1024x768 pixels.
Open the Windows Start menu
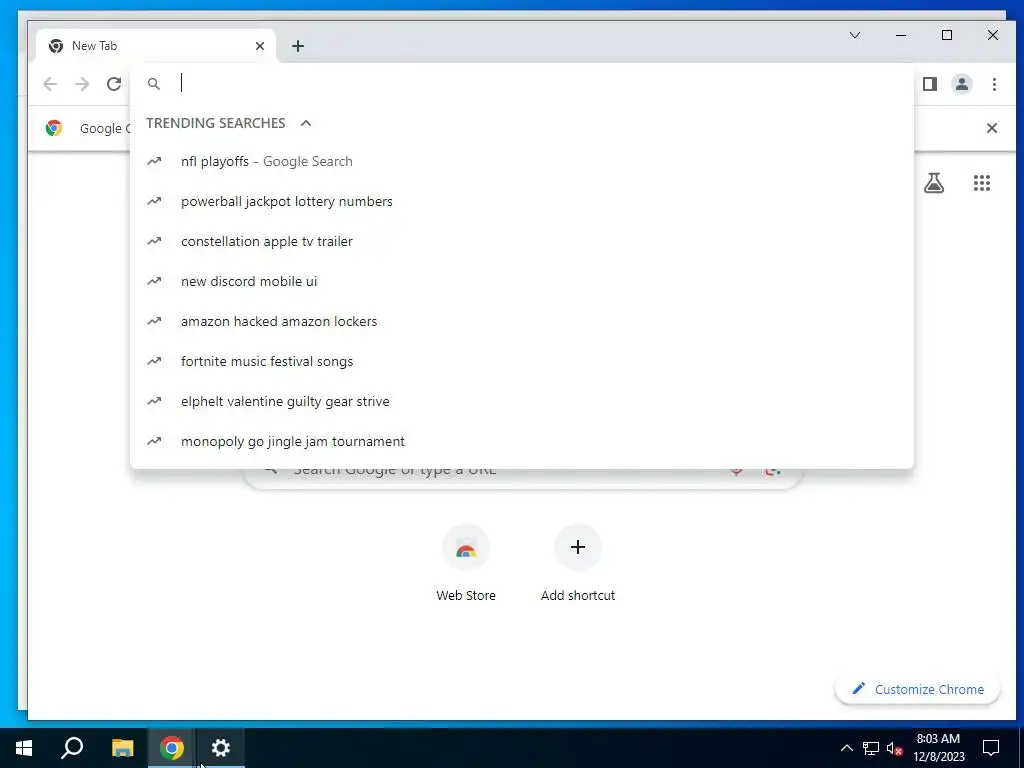[24, 748]
